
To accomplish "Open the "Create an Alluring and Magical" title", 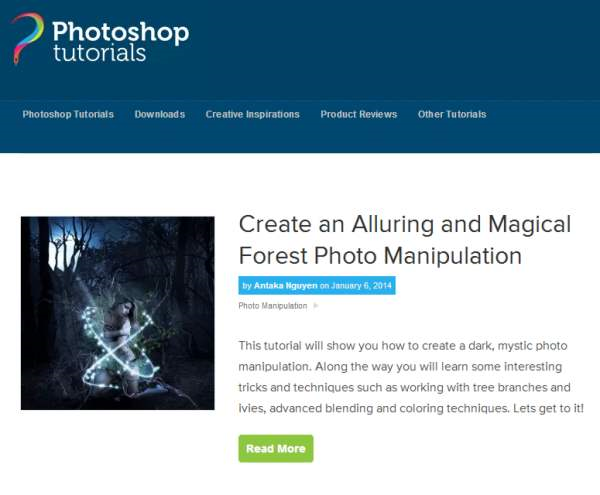I will pyautogui.click(x=405, y=224).
